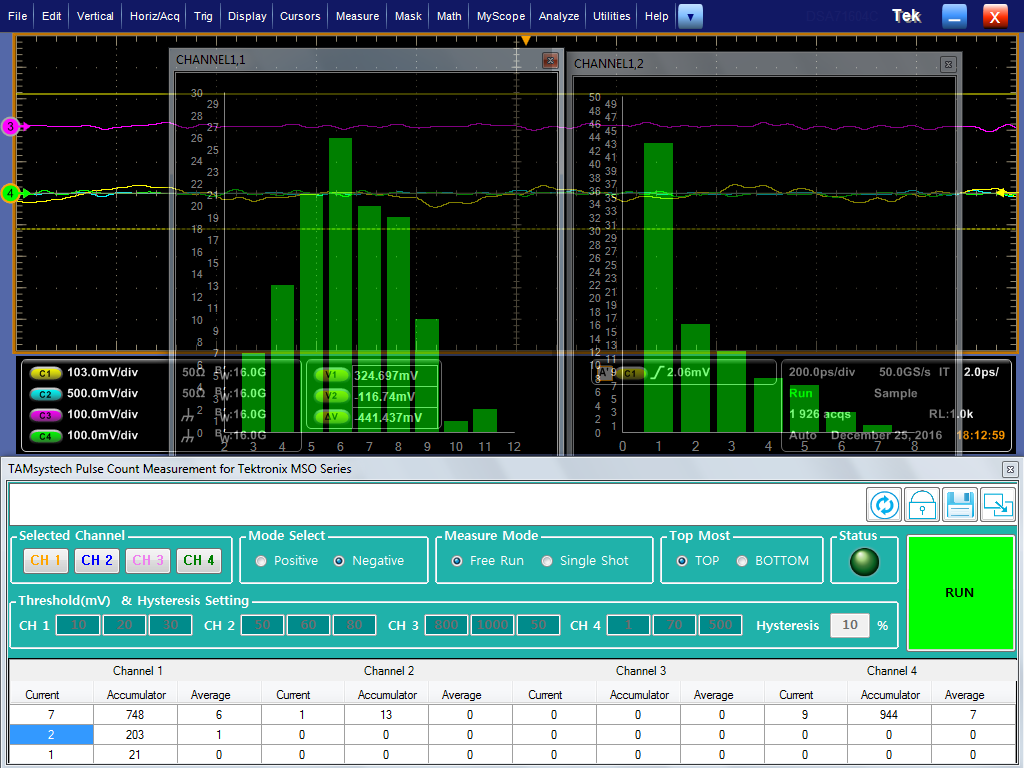The height and width of the screenshot is (768, 1024).
Task: Click the V2 cursor readout badge
Action: pyautogui.click(x=331, y=396)
